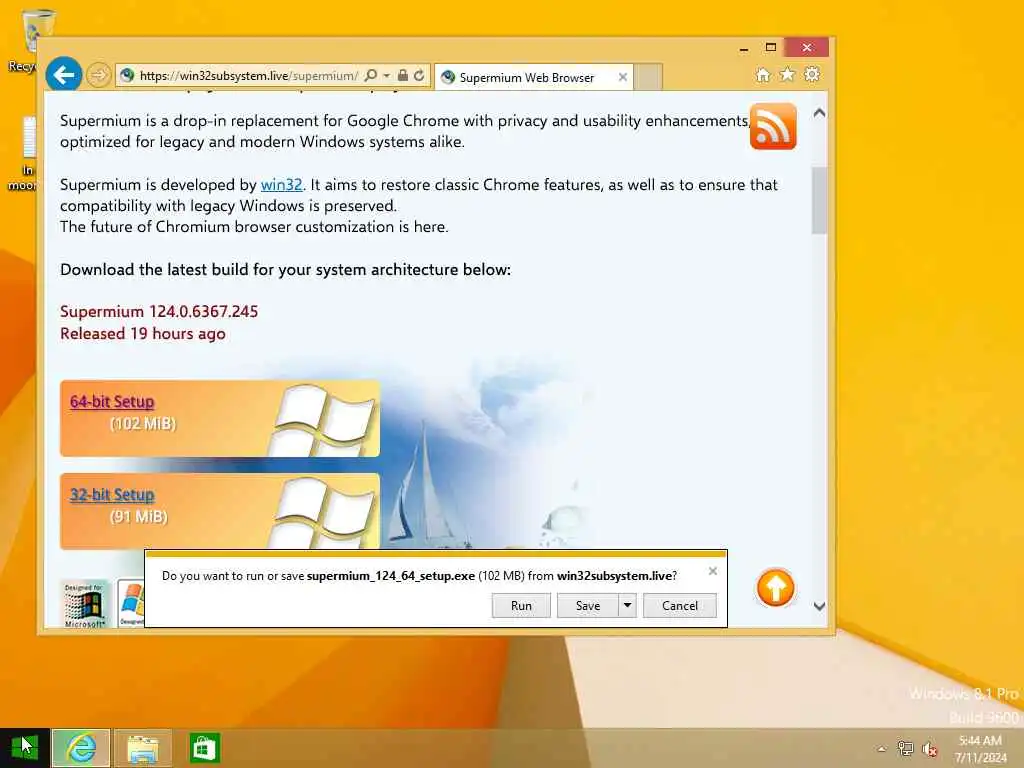Go back with the blue arrow button
Image resolution: width=1024 pixels, height=768 pixels.
pos(64,75)
